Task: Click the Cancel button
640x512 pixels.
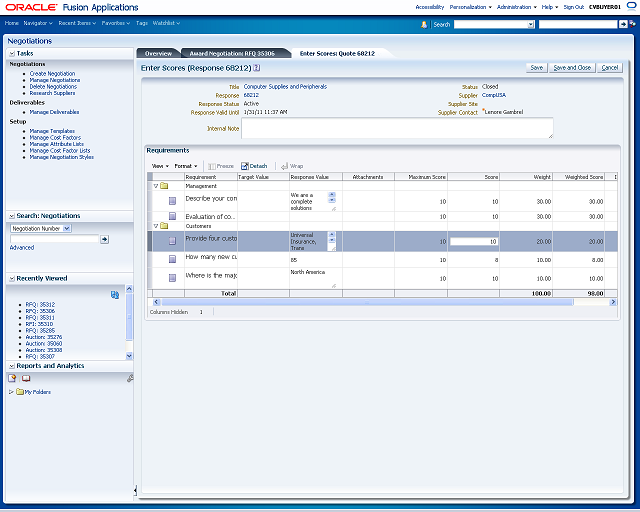Action: [609, 68]
